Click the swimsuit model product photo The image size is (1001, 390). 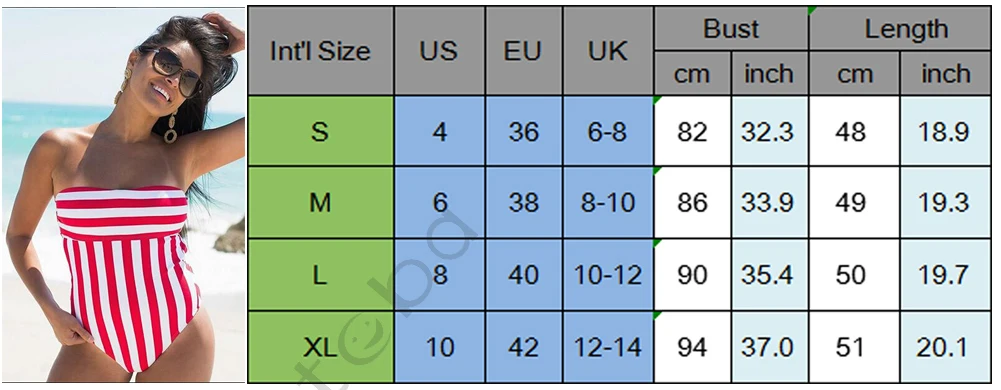click(x=123, y=195)
